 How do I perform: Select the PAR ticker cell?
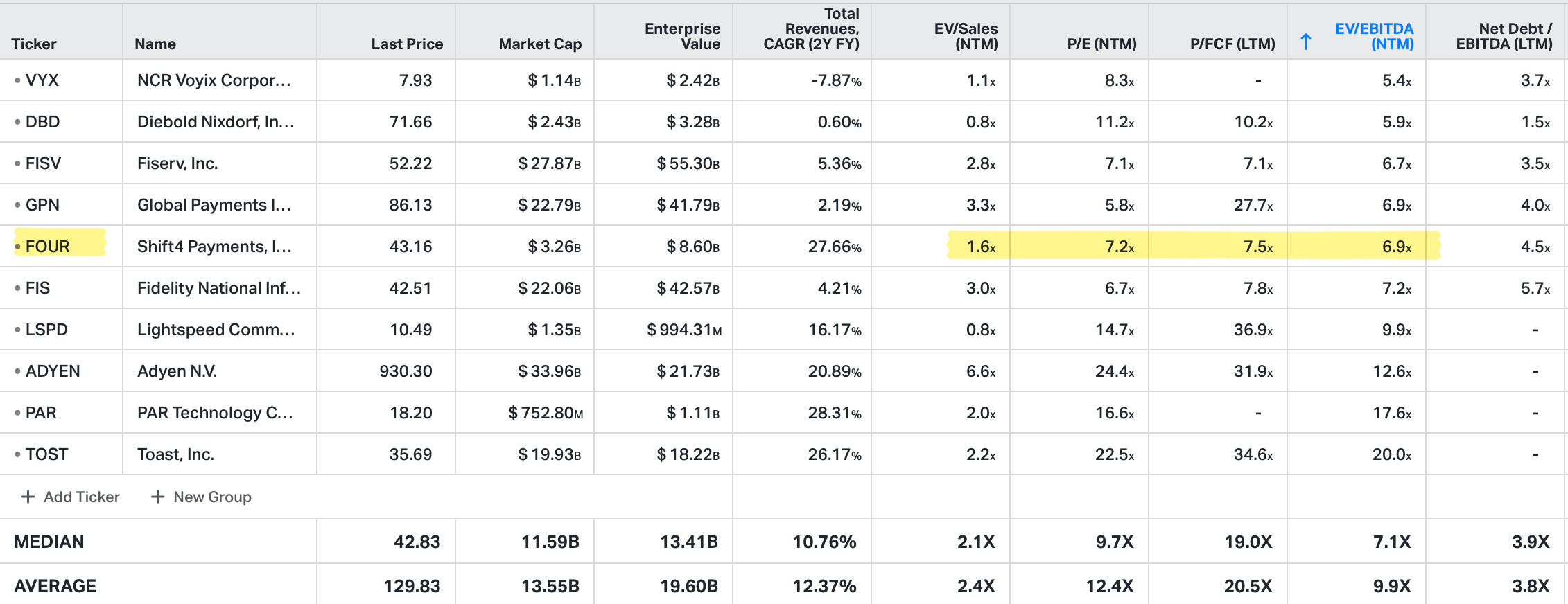pyautogui.click(x=41, y=413)
